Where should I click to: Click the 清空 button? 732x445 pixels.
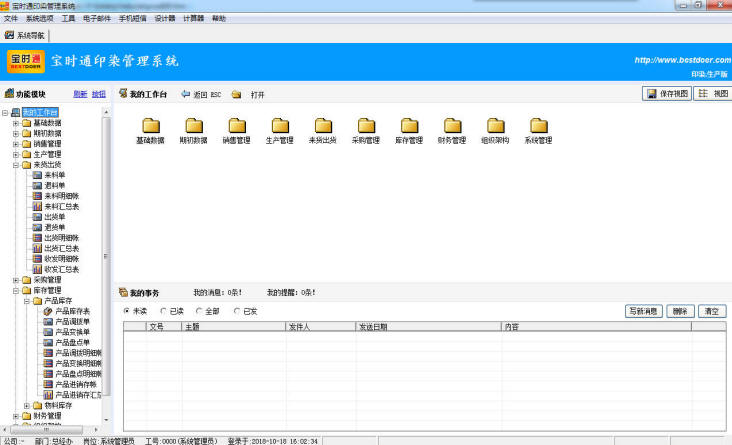[x=712, y=311]
